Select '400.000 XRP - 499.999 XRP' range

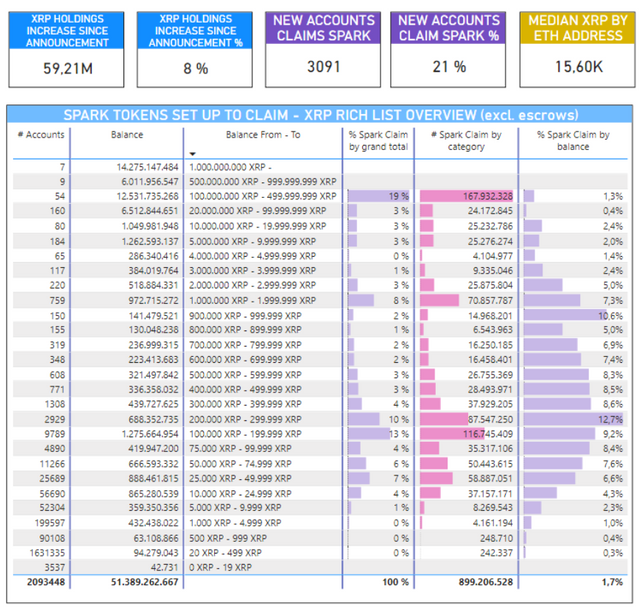click(245, 390)
